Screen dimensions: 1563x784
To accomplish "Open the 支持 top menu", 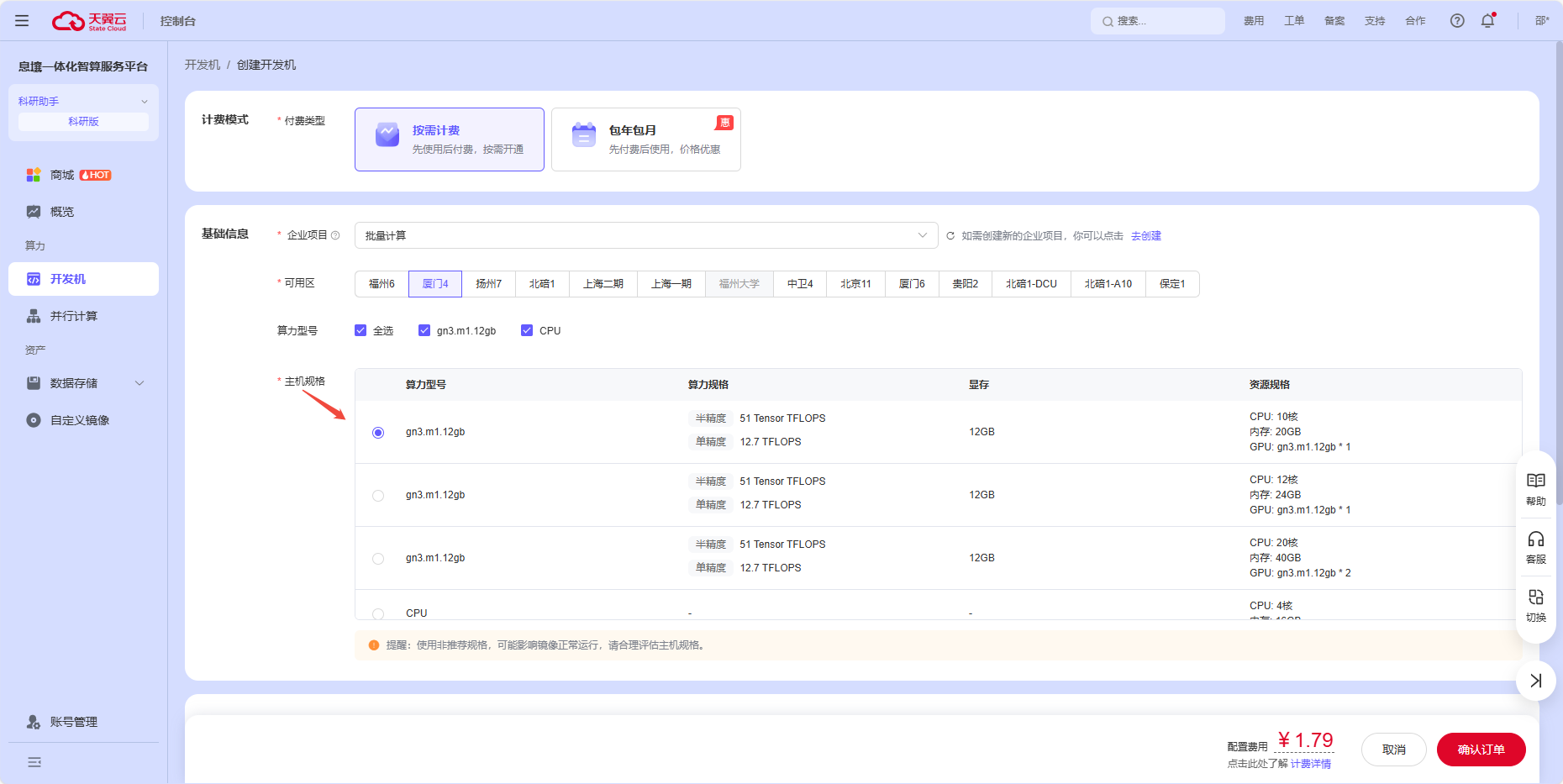I will tap(1375, 21).
